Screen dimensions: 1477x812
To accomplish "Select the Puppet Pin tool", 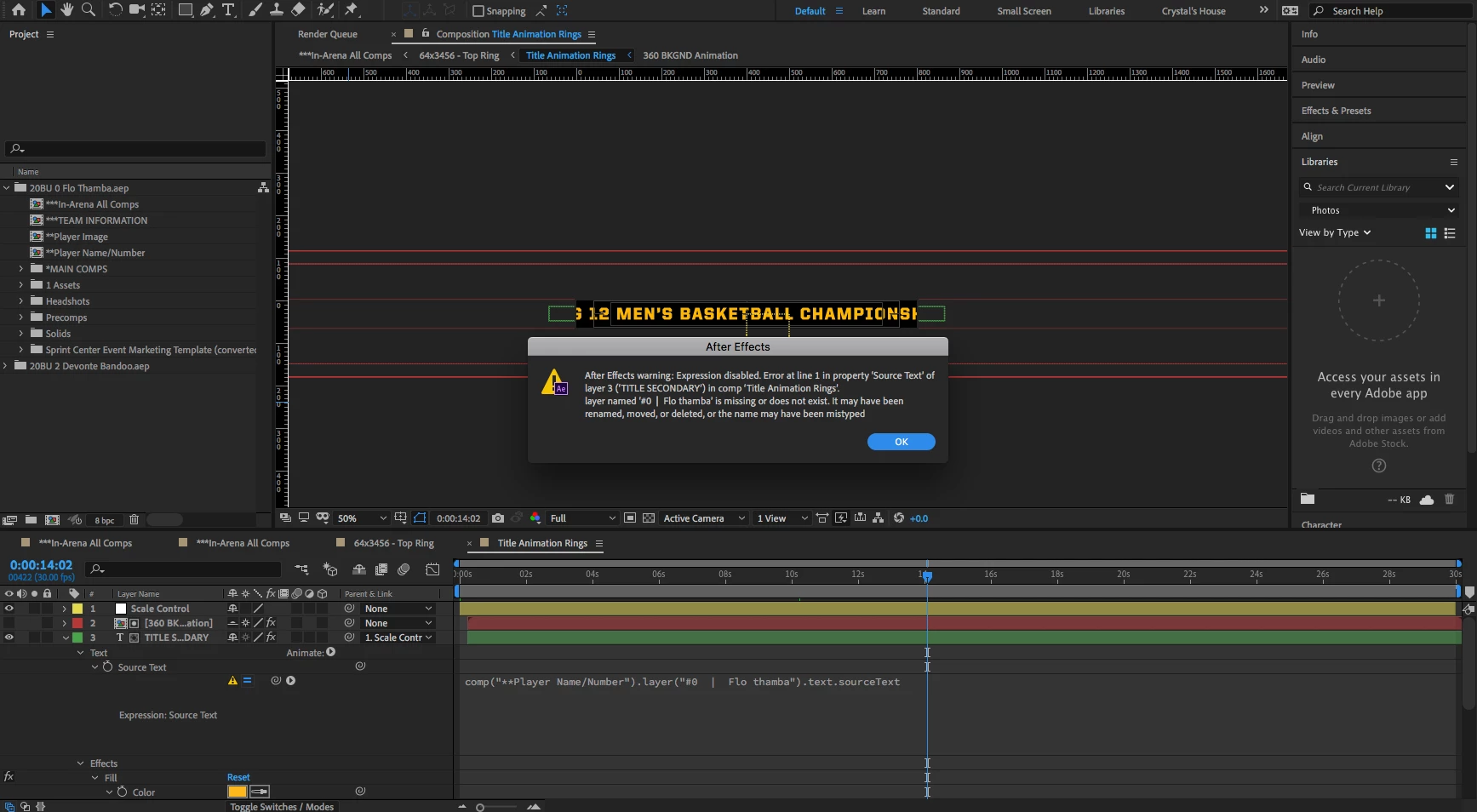I will click(352, 10).
